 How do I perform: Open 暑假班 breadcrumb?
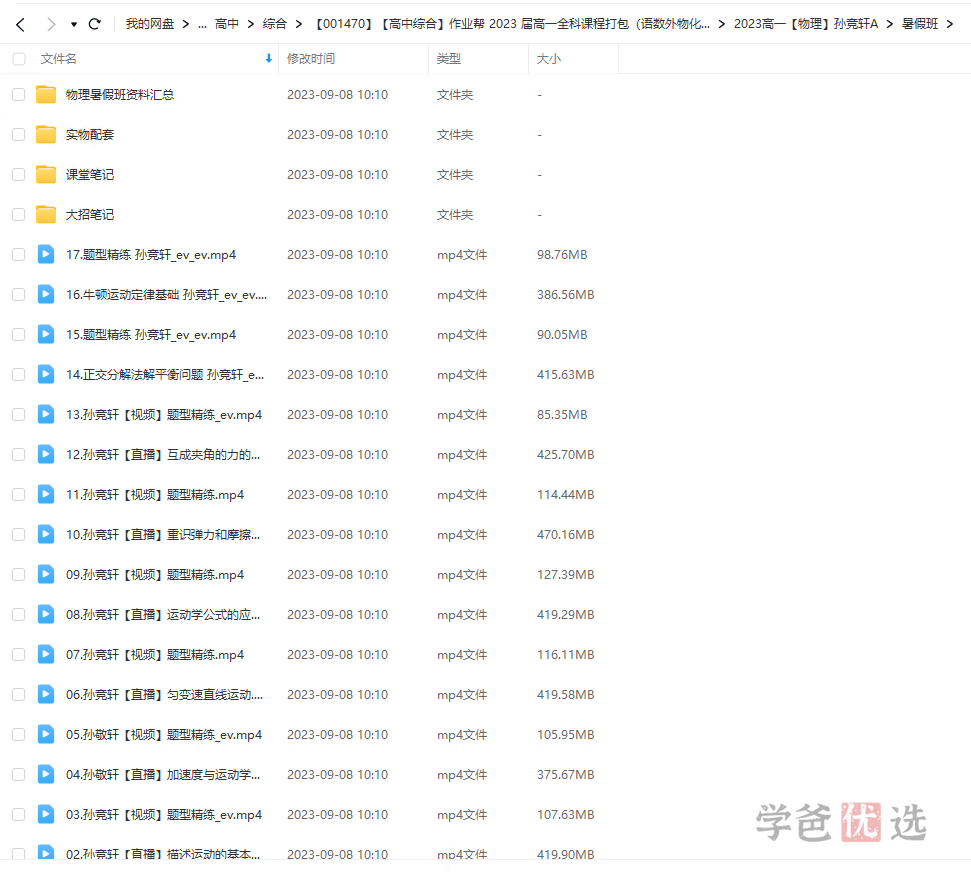click(x=920, y=24)
